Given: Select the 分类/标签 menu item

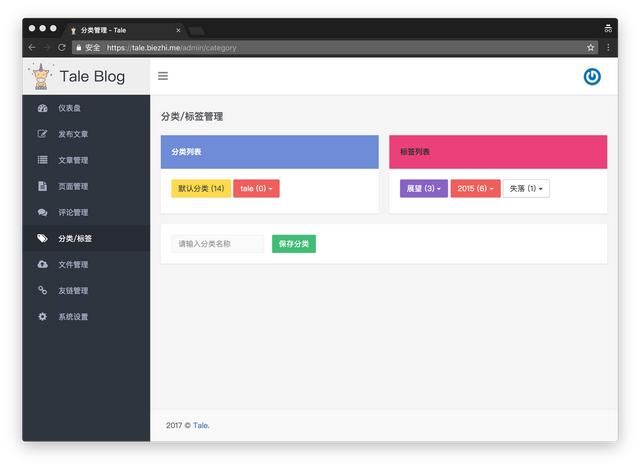Looking at the screenshot, I should click(86, 238).
